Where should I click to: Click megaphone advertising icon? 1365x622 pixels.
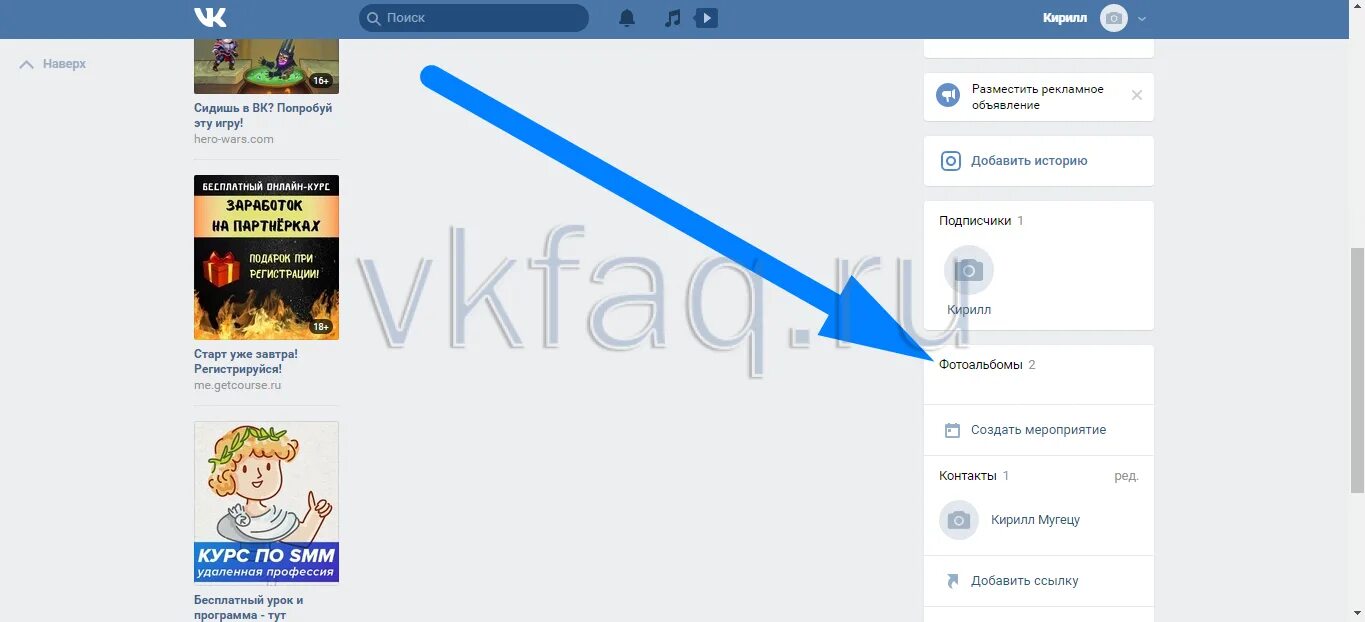pyautogui.click(x=948, y=95)
